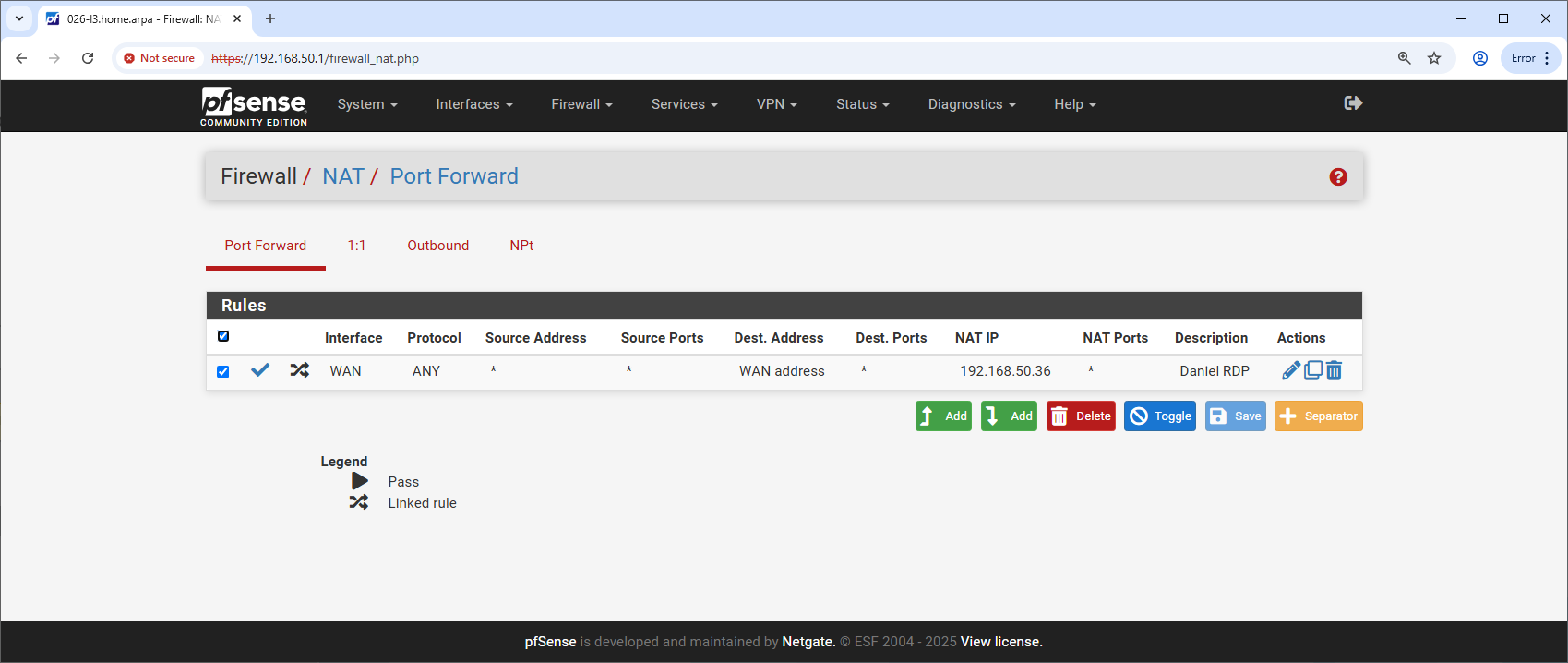Image resolution: width=1568 pixels, height=663 pixels.
Task: Click the Linked rule legend shuffle icon
Action: (x=359, y=502)
